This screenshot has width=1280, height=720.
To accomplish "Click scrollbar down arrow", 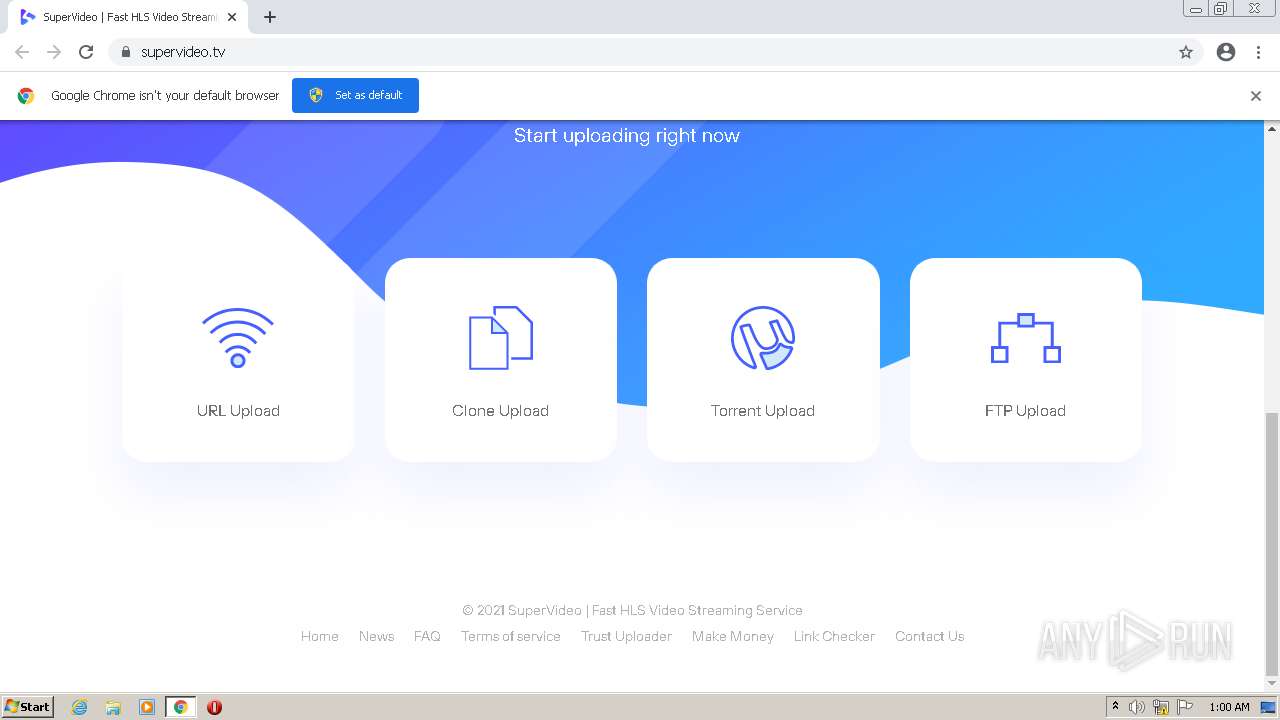I will click(x=1272, y=685).
